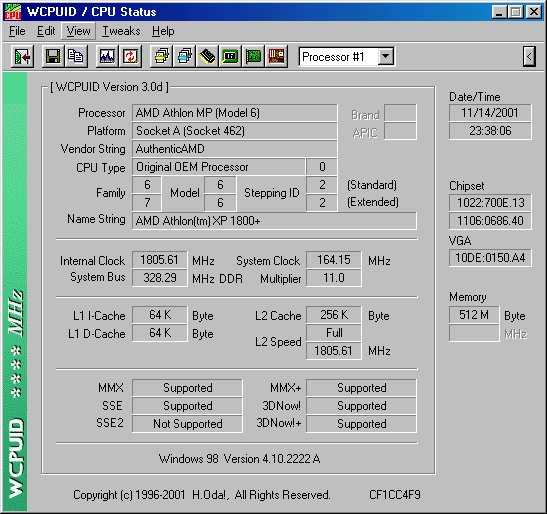Click the time value 23:38:06

490,131
